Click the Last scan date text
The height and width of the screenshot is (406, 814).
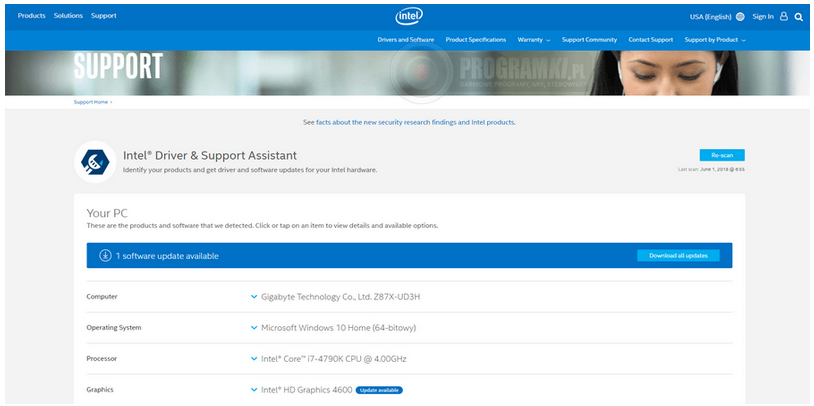(711, 169)
